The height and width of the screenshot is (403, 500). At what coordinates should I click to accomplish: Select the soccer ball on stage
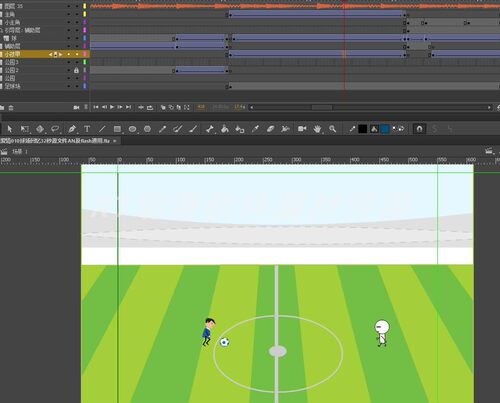[225, 342]
